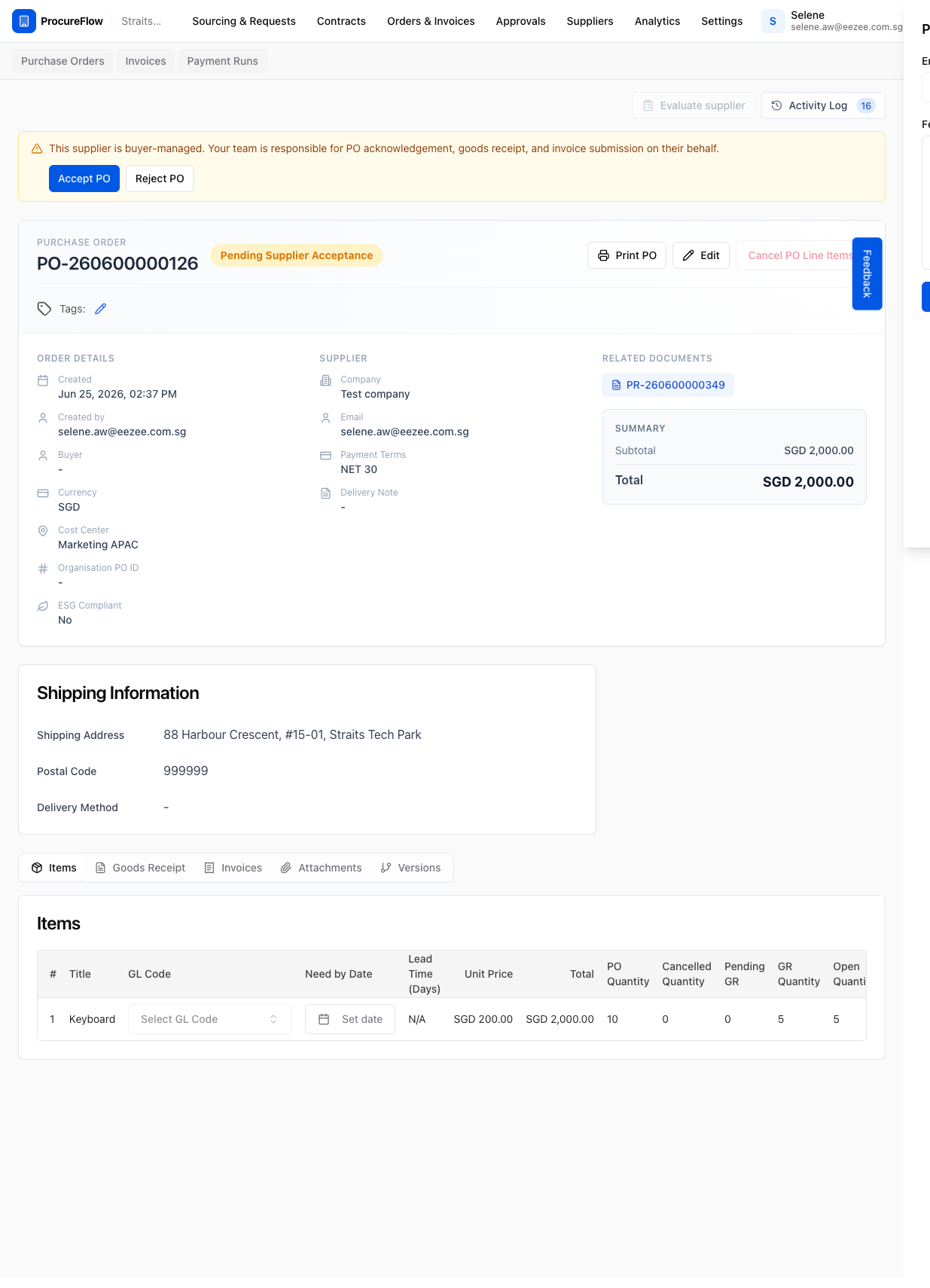
Task: Click the Edit button
Action: pos(700,255)
